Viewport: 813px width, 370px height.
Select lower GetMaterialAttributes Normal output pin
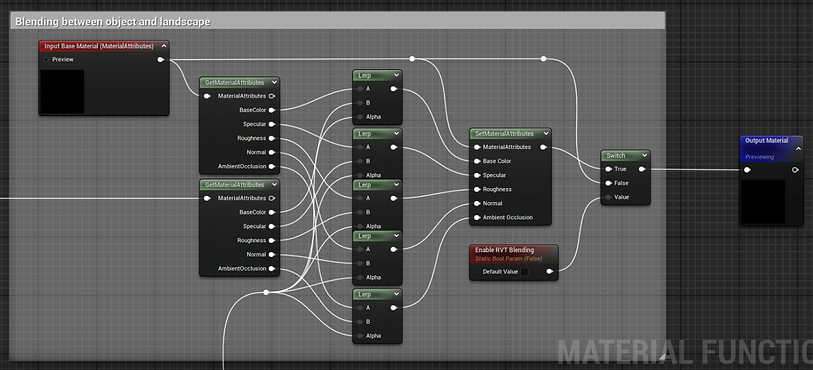coord(272,254)
